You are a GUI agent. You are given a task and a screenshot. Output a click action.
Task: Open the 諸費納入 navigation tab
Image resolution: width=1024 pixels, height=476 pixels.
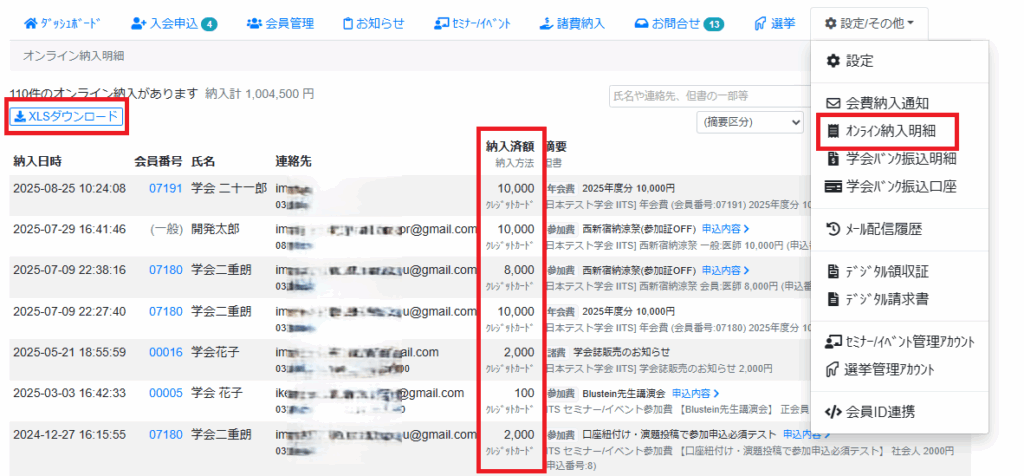point(572,22)
